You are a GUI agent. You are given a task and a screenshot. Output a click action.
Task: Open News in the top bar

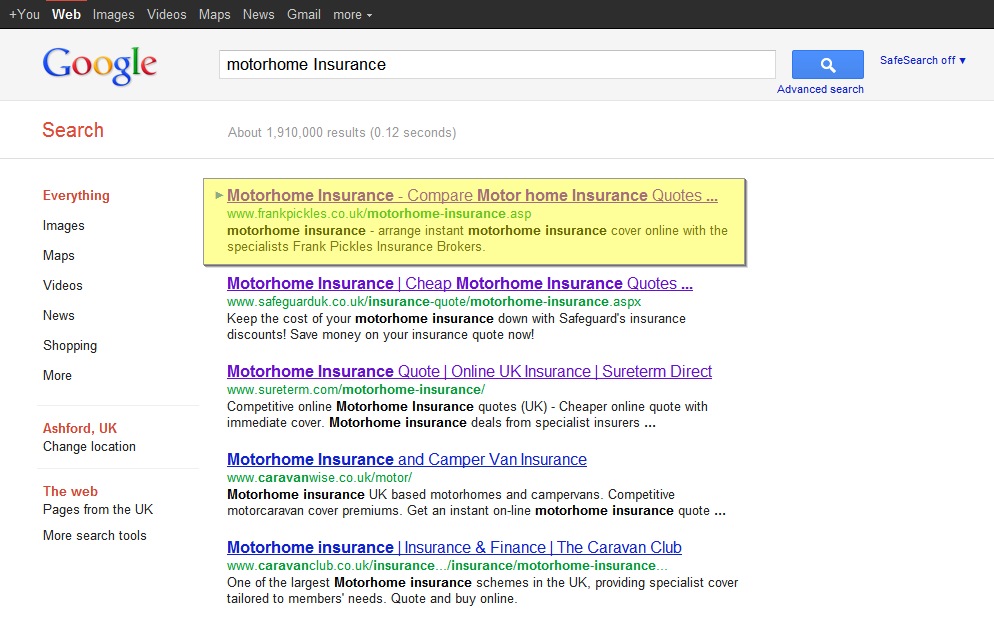tap(259, 14)
